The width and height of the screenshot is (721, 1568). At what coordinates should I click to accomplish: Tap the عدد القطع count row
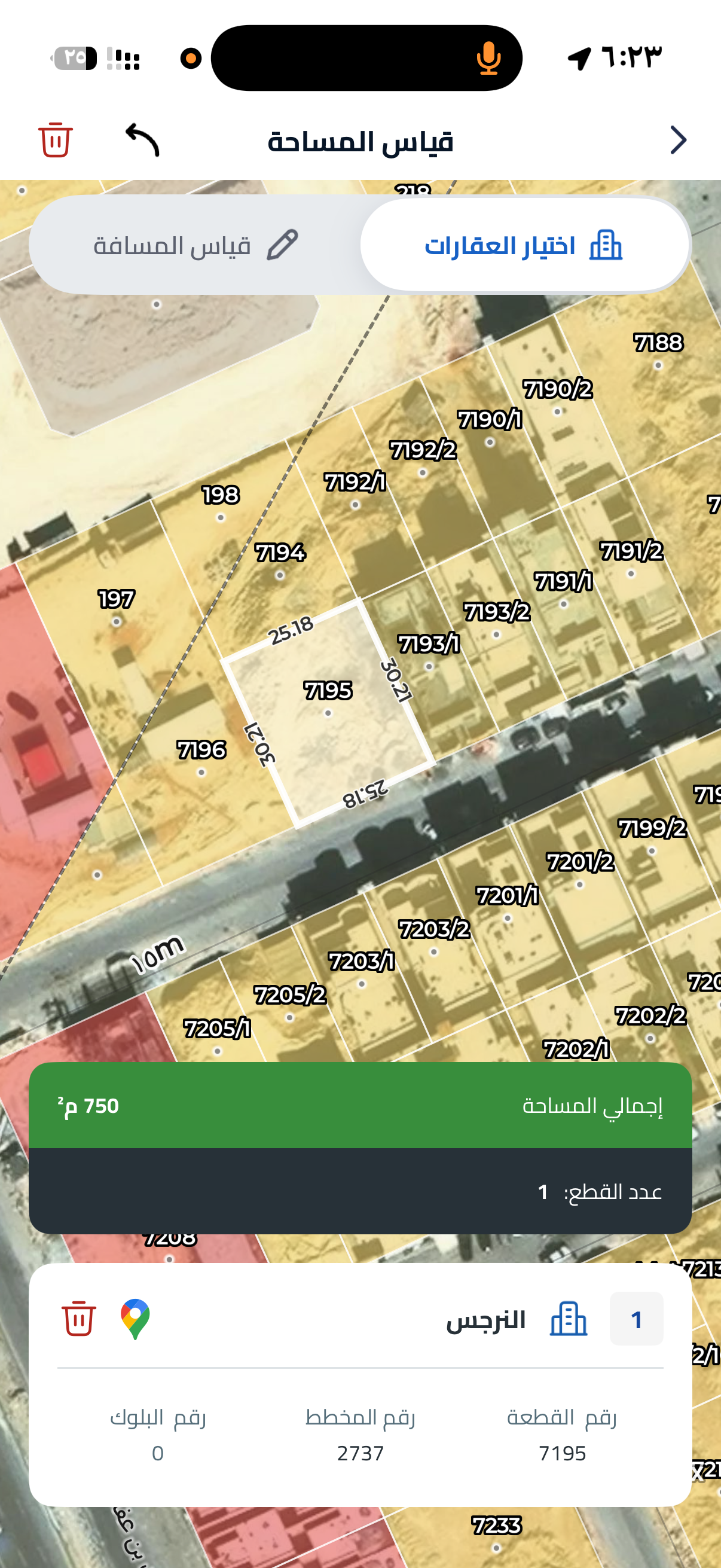[x=360, y=1191]
